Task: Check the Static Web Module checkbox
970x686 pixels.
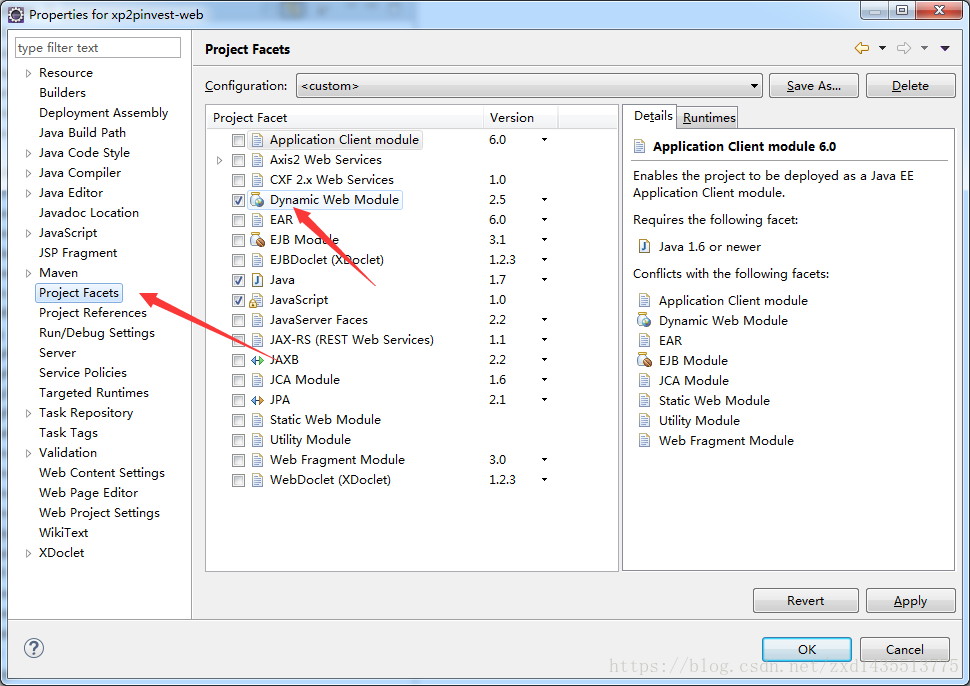Action: [x=238, y=420]
